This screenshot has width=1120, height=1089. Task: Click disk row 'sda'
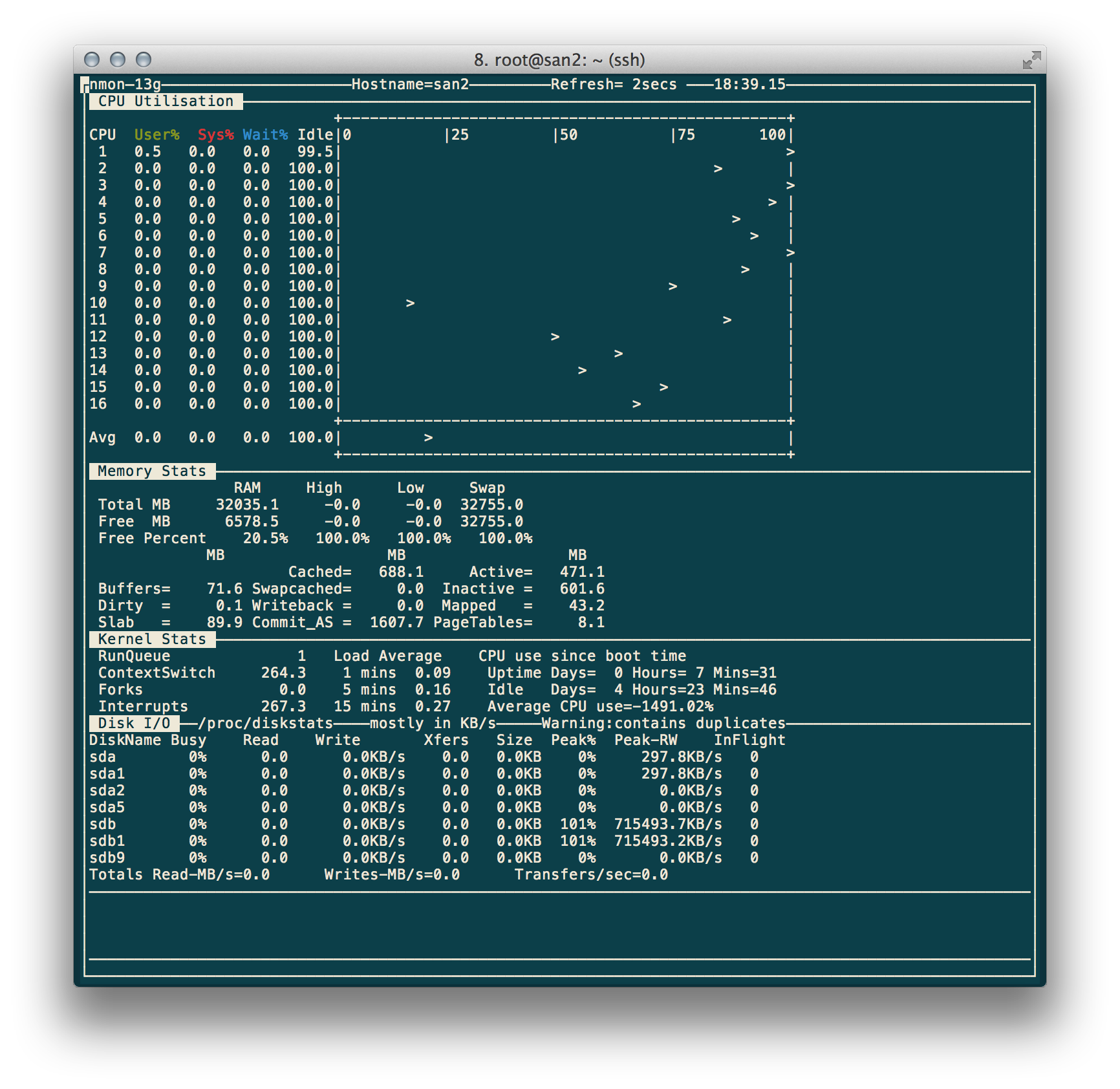click(424, 757)
